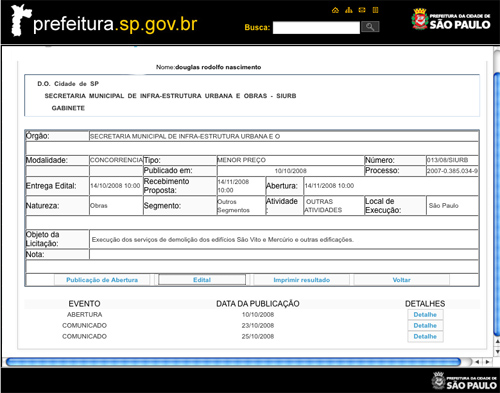Click the Voltar button
Viewport: 500px width, 393px height.
tap(401, 280)
